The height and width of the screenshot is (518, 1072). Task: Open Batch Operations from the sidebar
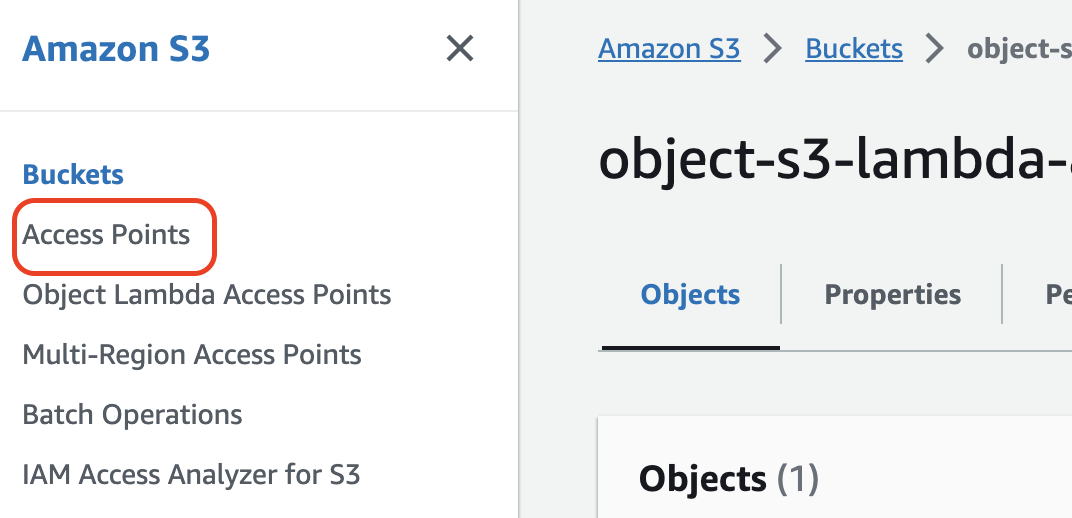(132, 415)
